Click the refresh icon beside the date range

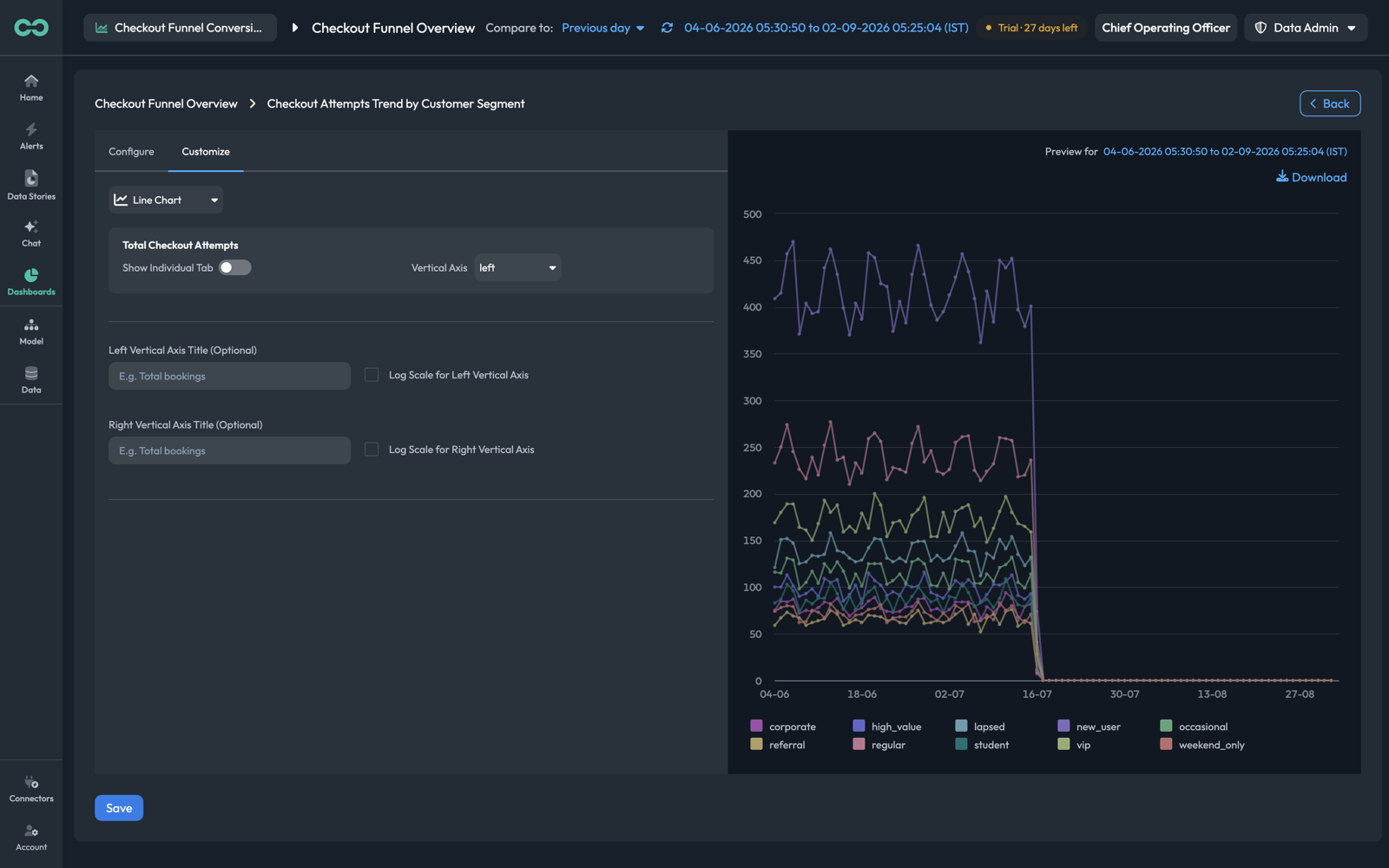point(667,28)
